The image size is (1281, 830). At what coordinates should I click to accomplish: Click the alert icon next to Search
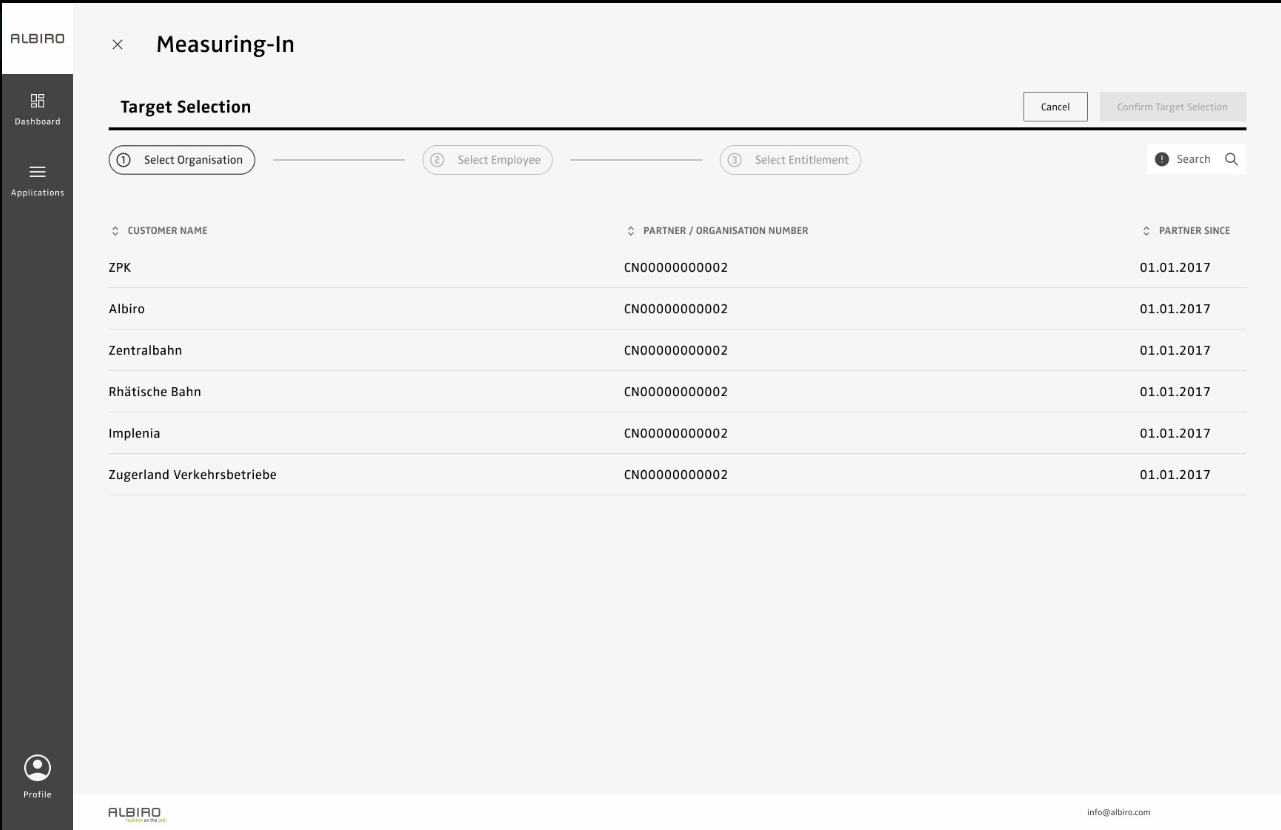click(x=1161, y=159)
